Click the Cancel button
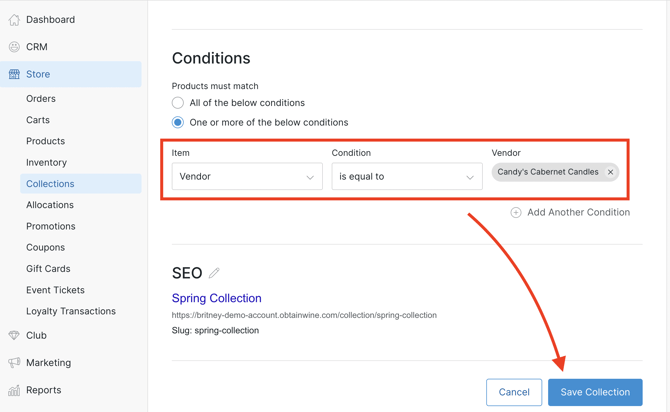 514,392
